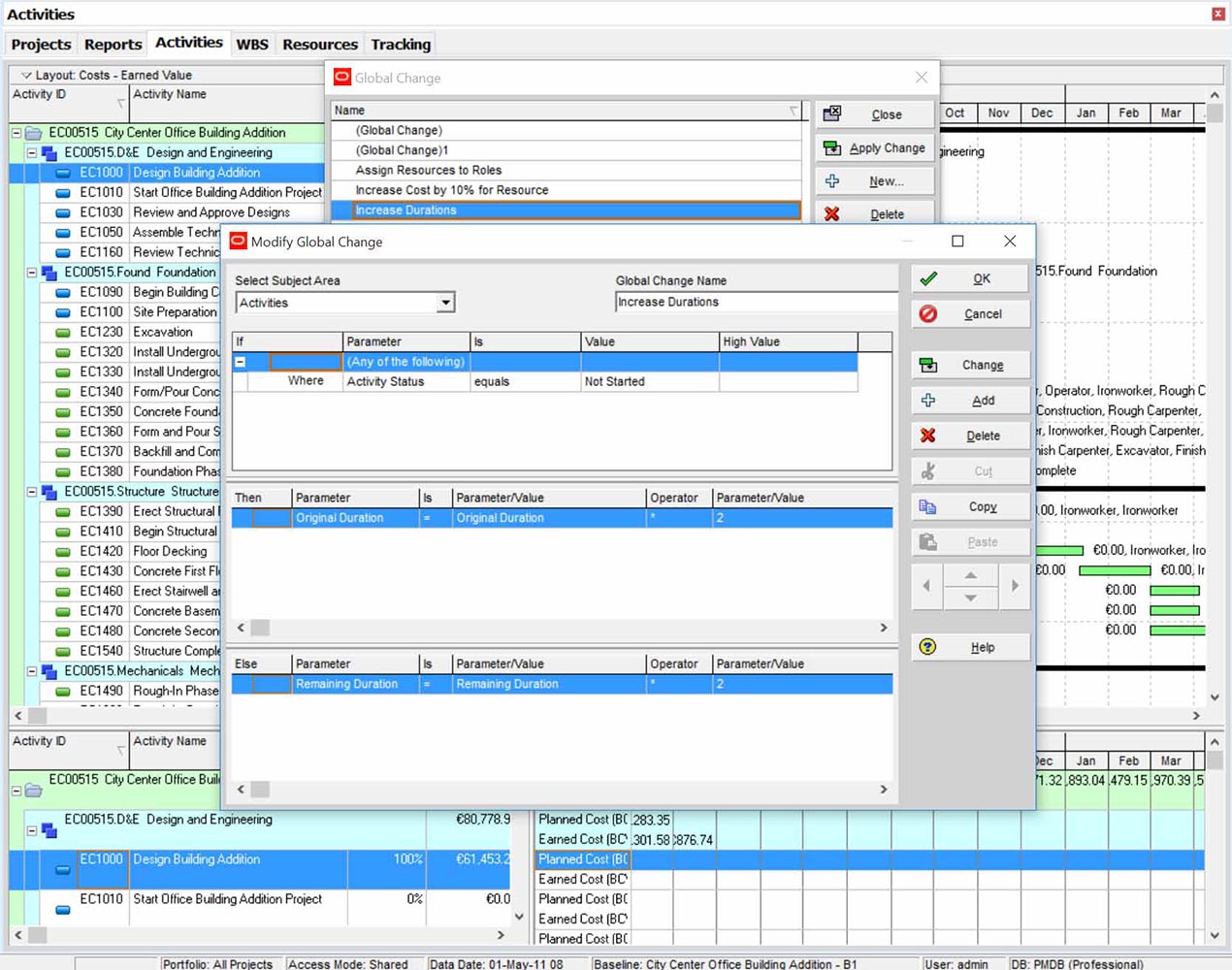
Task: Open the Tracking tab
Action: click(400, 45)
